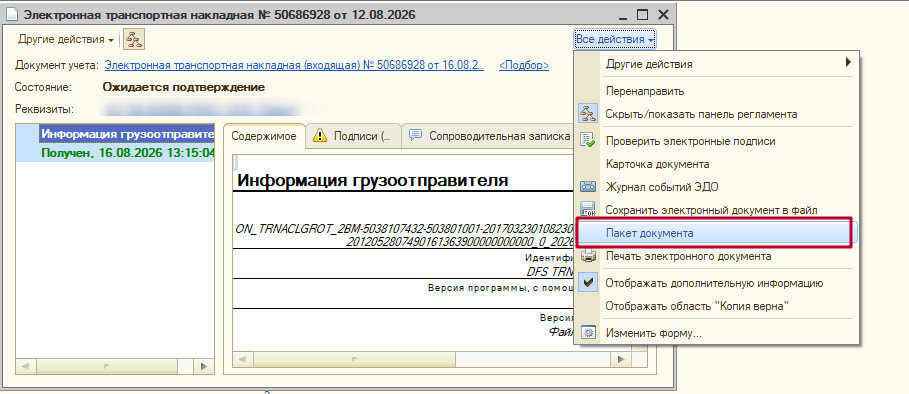Click the ON_TRNACLGROT file identifier text
This screenshot has width=909, height=394.
[405, 235]
